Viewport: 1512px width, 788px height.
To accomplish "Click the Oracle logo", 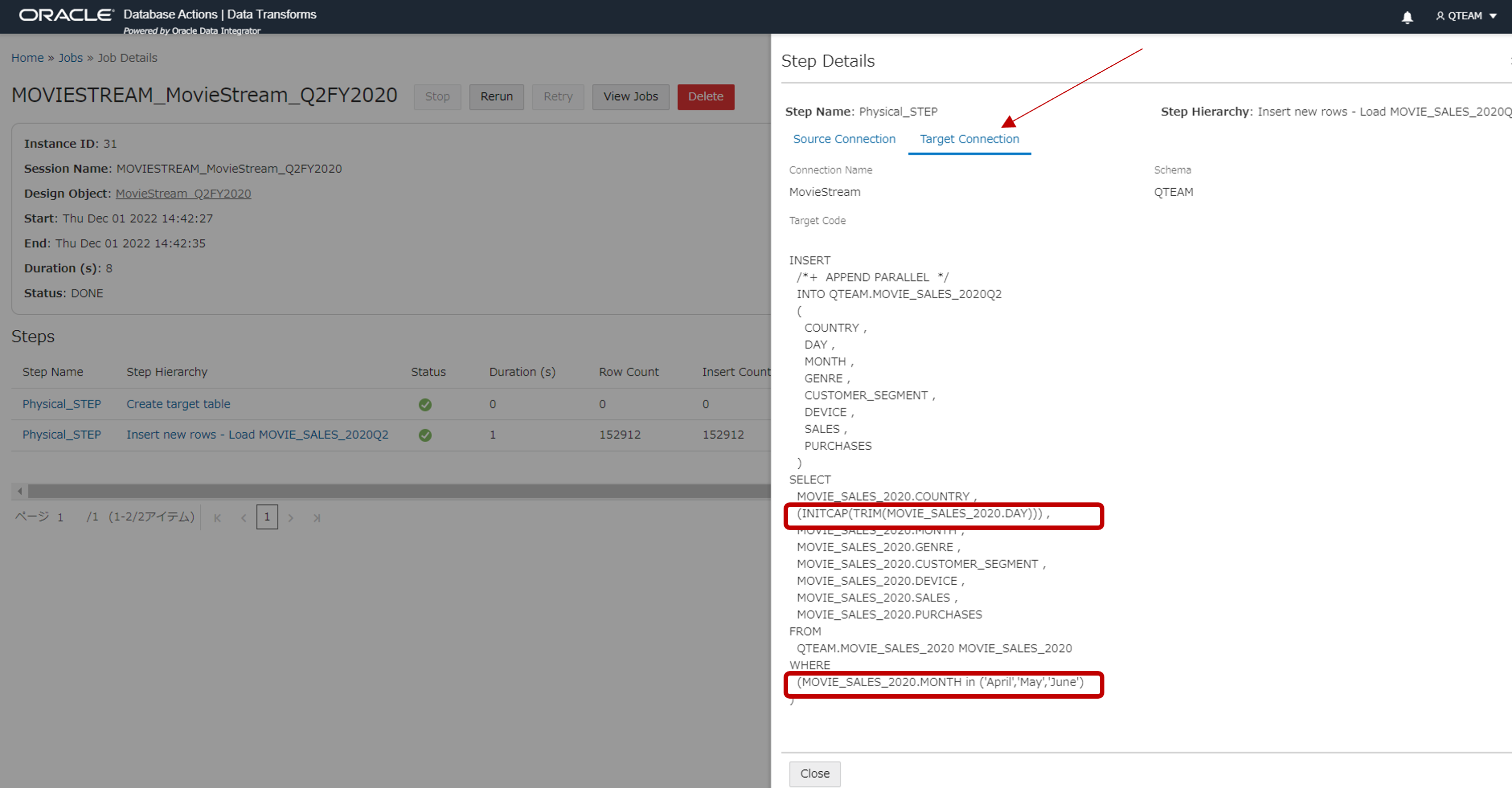I will coord(66,15).
